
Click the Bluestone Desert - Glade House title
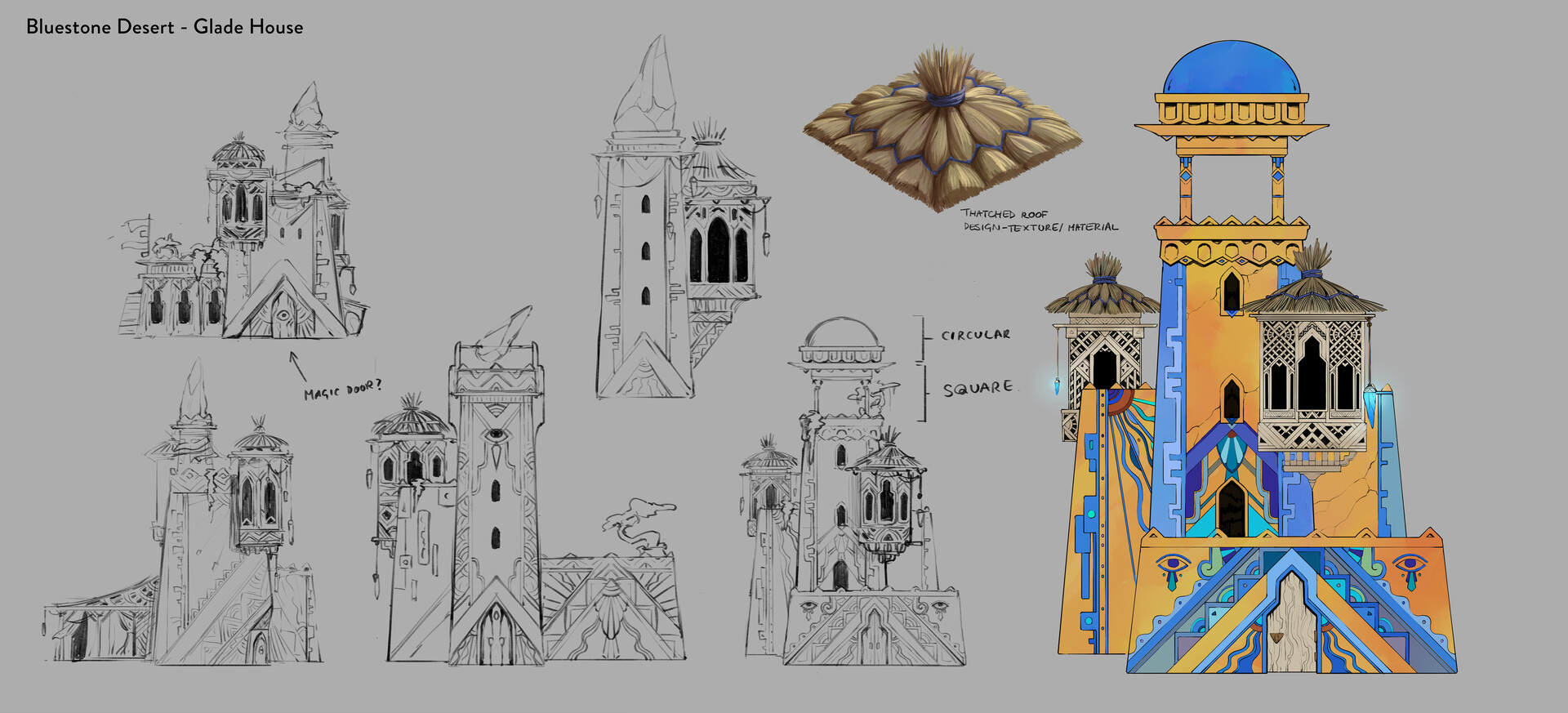(x=164, y=27)
